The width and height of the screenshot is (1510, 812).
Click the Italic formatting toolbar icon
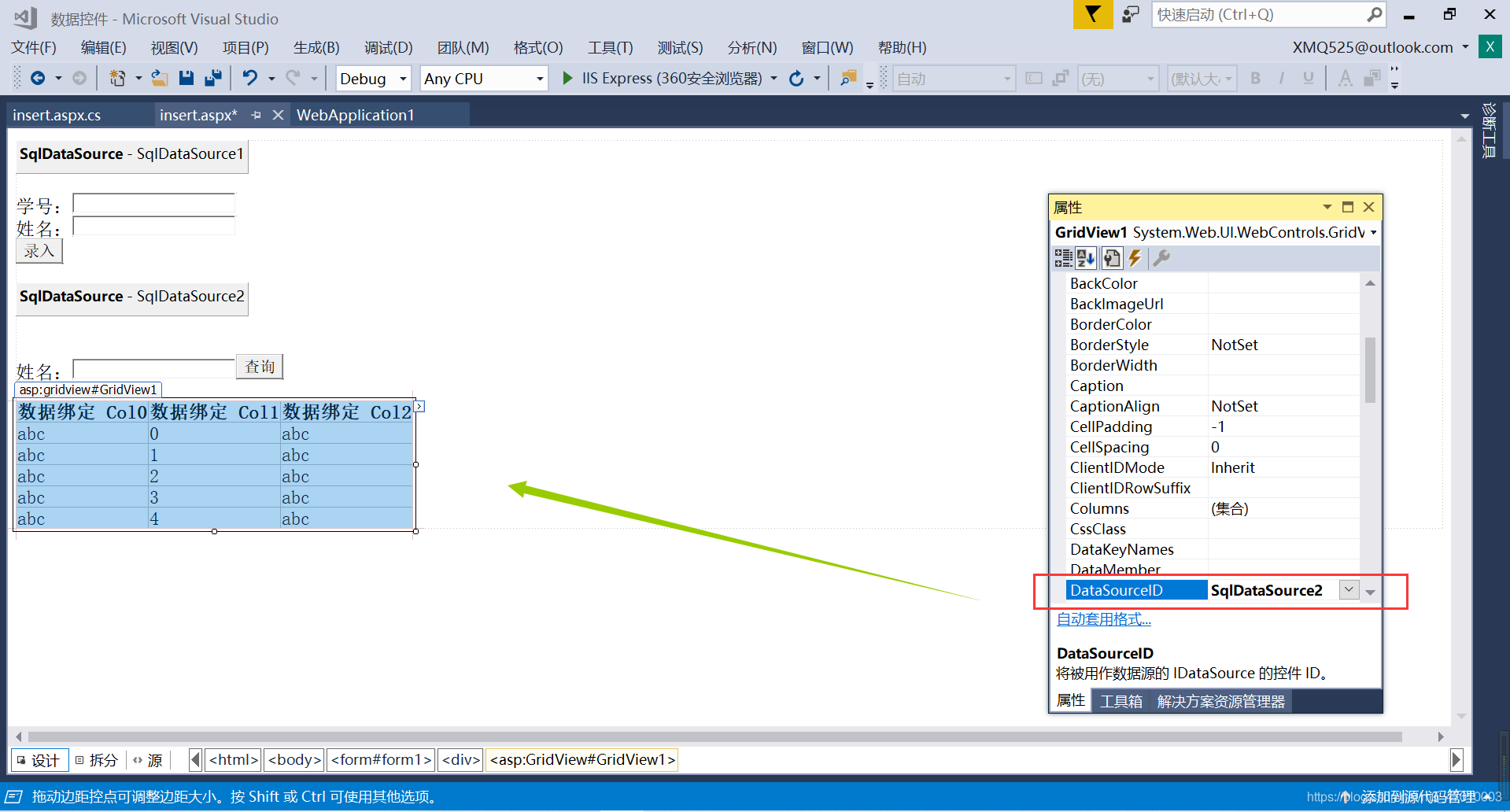coord(1282,78)
